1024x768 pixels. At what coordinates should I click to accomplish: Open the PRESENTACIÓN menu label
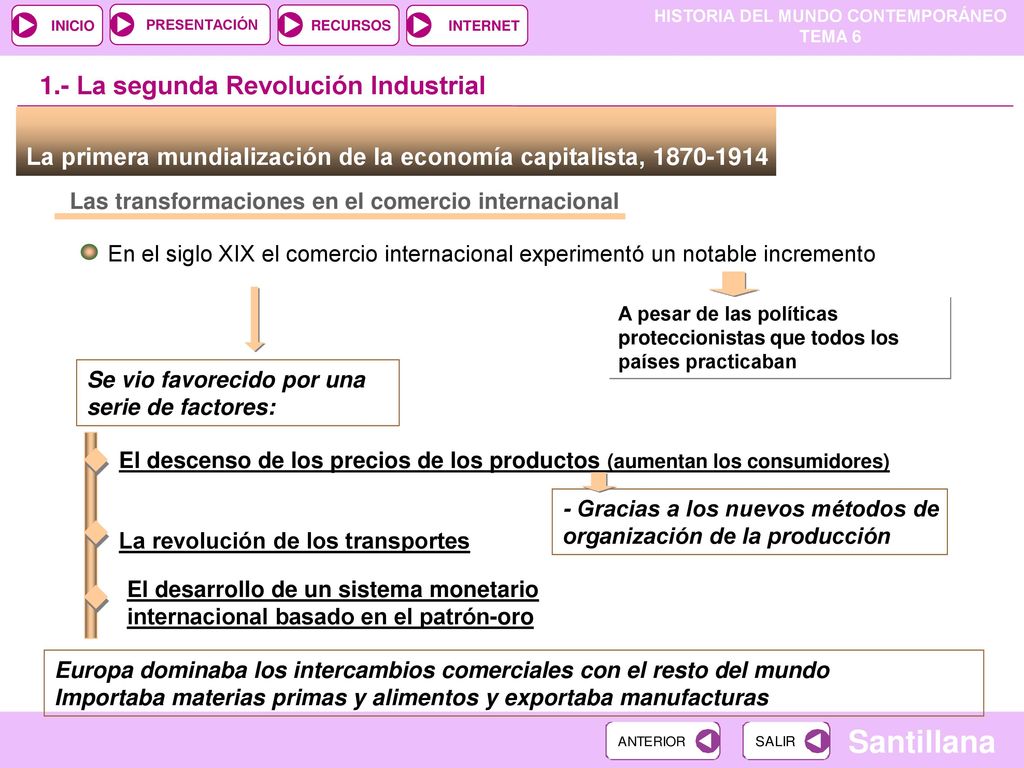[202, 25]
